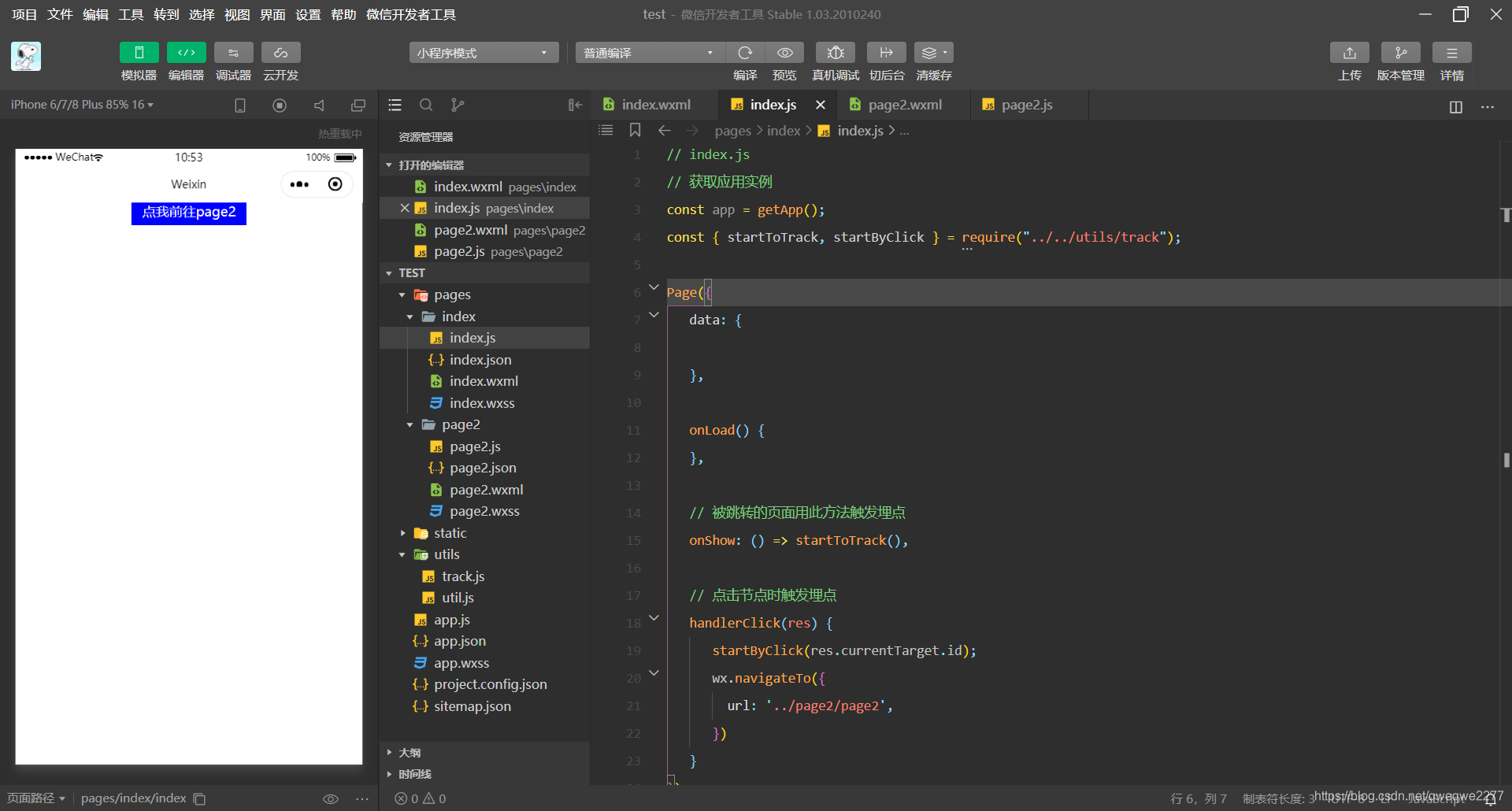This screenshot has height=811, width=1512.
Task: Navigate back with the left arrow
Action: [x=665, y=130]
